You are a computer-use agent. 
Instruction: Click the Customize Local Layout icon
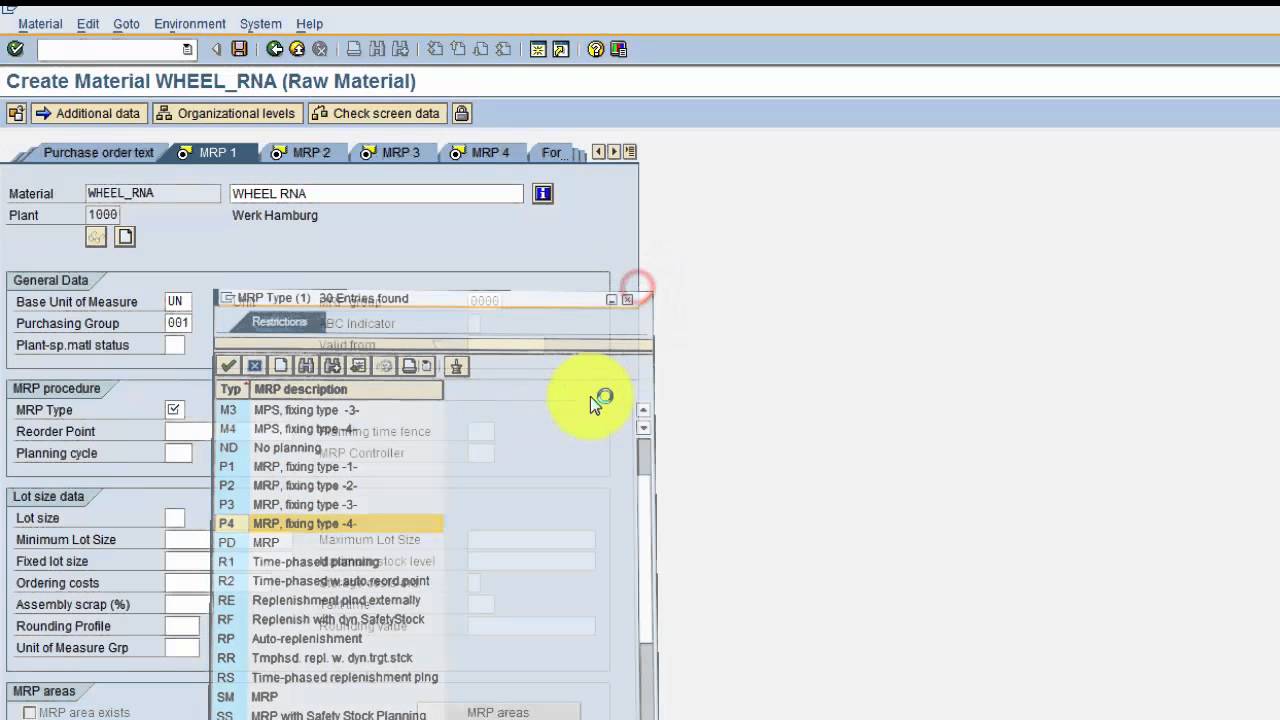618,49
